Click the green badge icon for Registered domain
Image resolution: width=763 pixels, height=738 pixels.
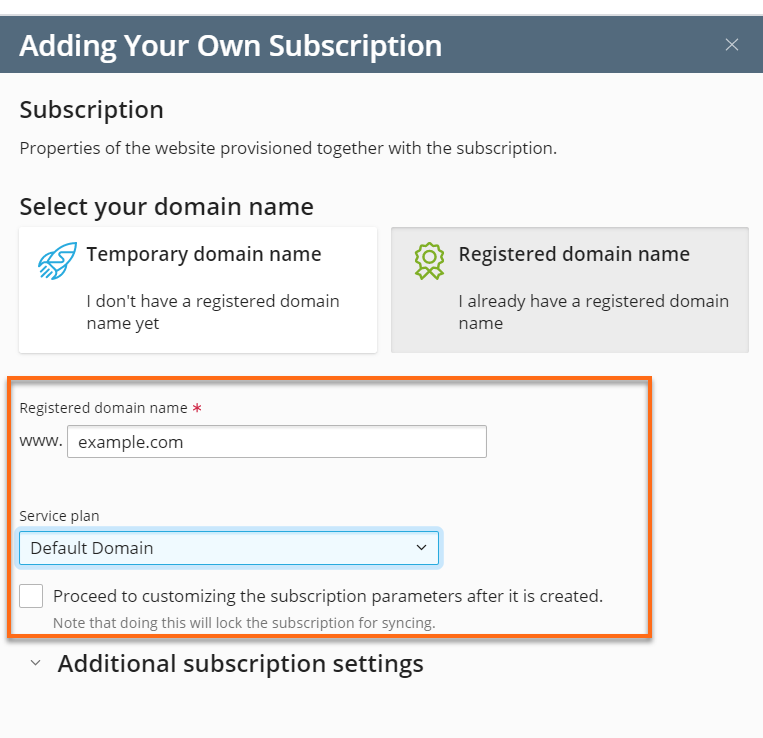(x=429, y=260)
